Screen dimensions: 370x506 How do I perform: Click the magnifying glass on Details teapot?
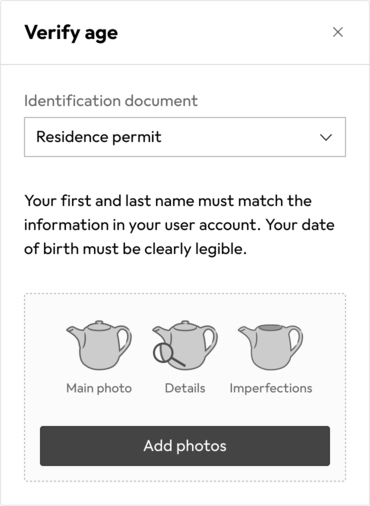coord(167,355)
